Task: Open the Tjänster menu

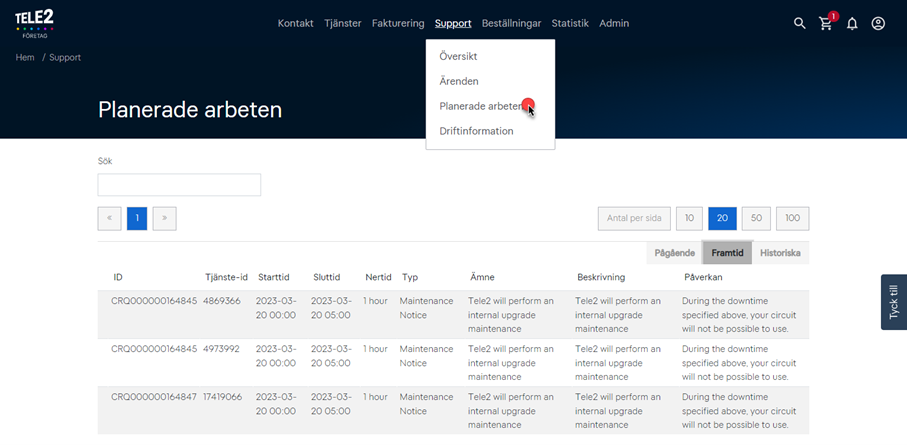Action: click(x=342, y=23)
